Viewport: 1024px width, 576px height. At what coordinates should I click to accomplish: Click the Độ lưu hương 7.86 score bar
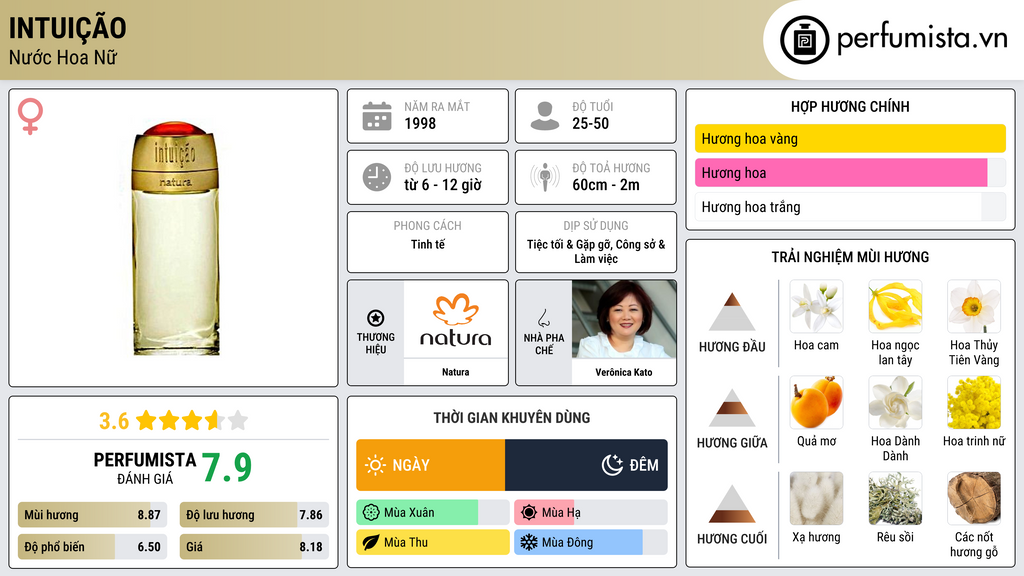(254, 515)
